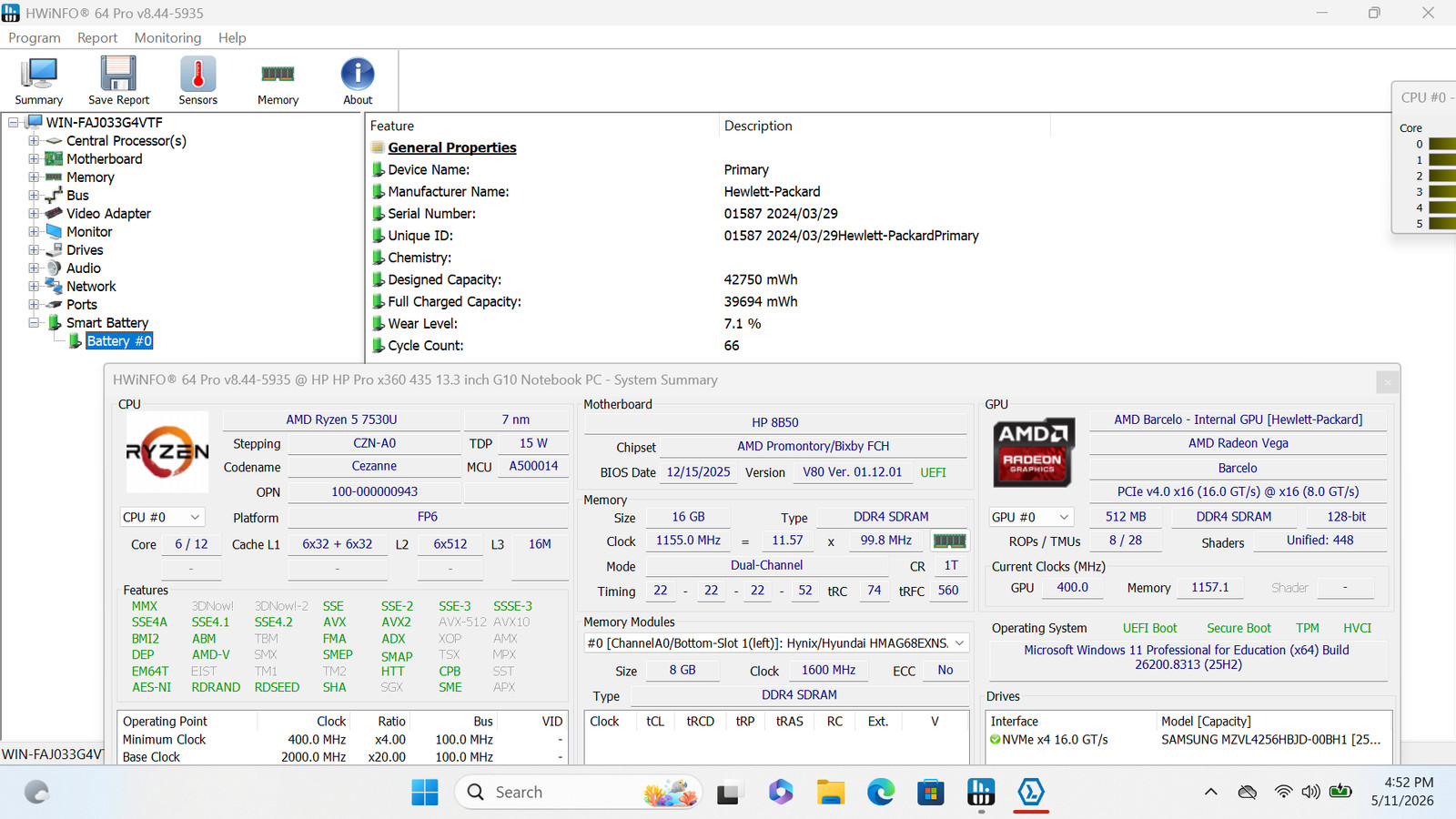Open the About info icon
Viewport: 1456px width, 819px height.
[358, 74]
